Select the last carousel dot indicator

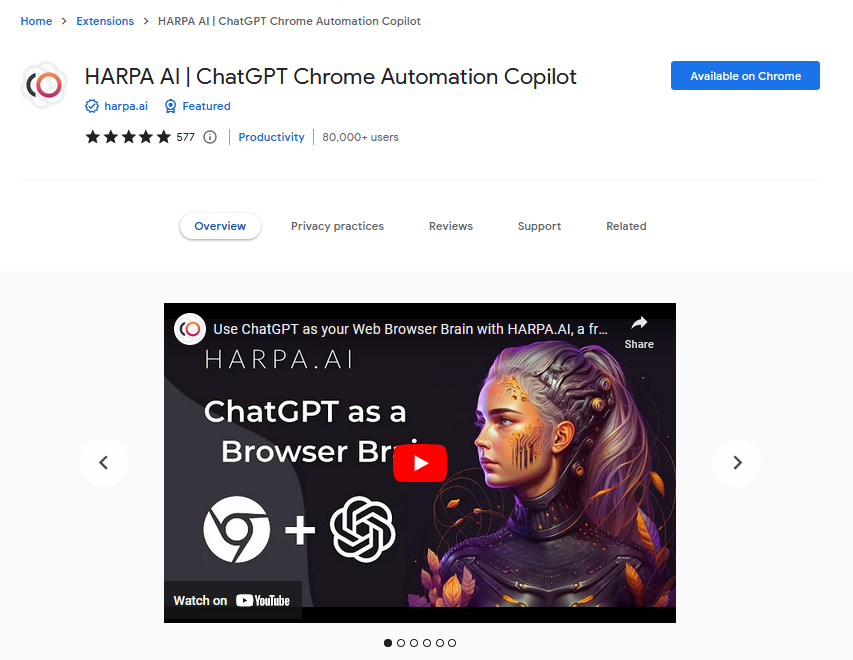[452, 643]
